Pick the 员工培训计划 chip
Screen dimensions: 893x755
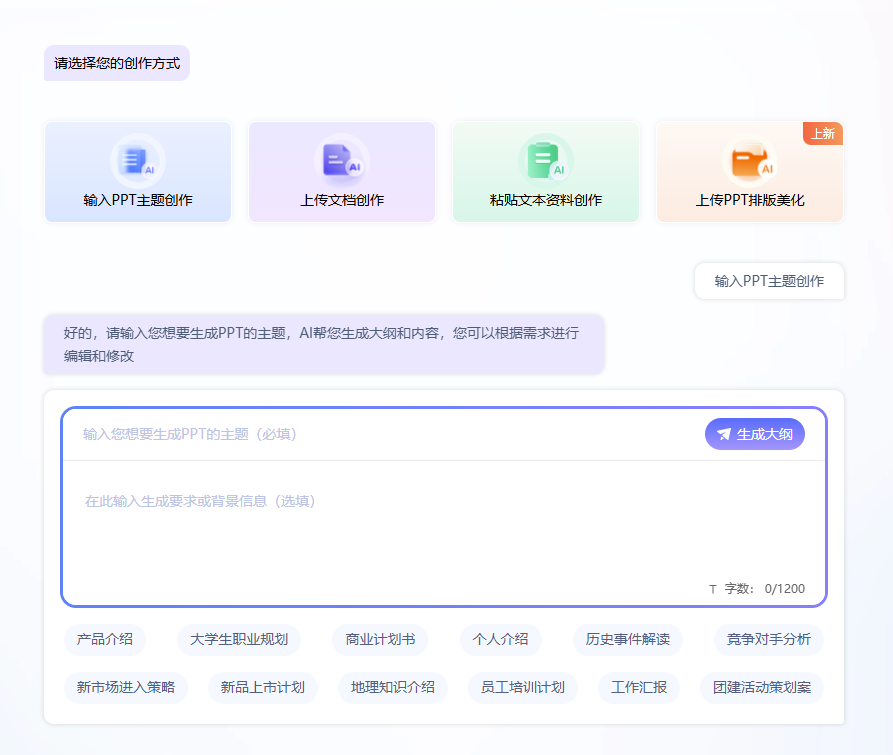tap(523, 687)
